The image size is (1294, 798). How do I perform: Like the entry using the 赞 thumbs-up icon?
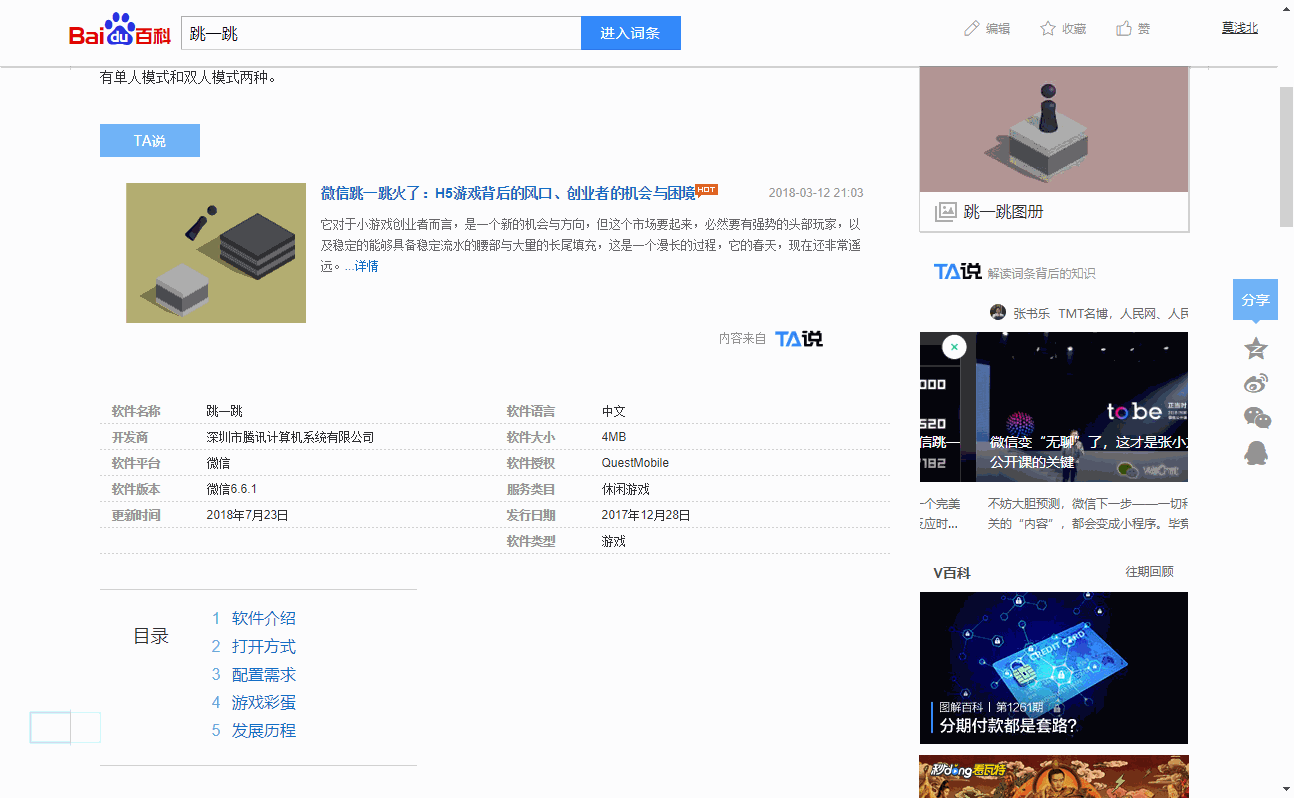pos(1133,28)
